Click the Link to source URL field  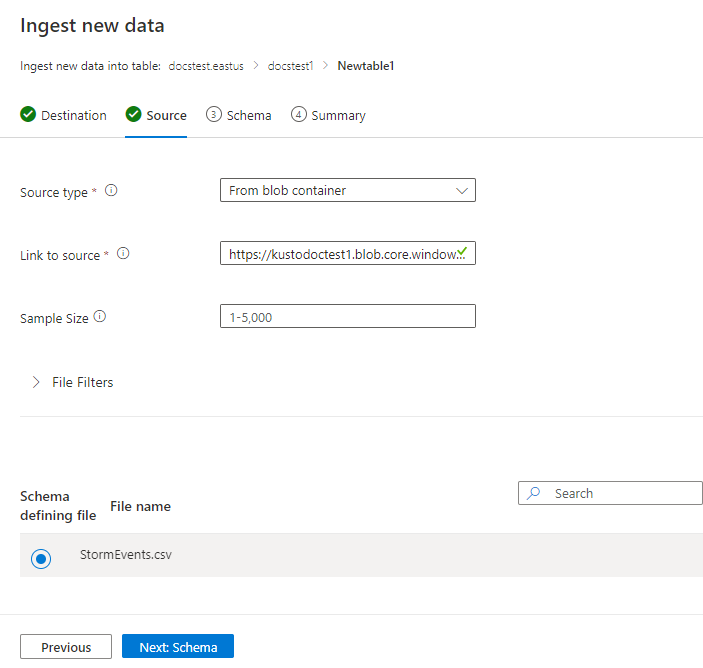340,254
